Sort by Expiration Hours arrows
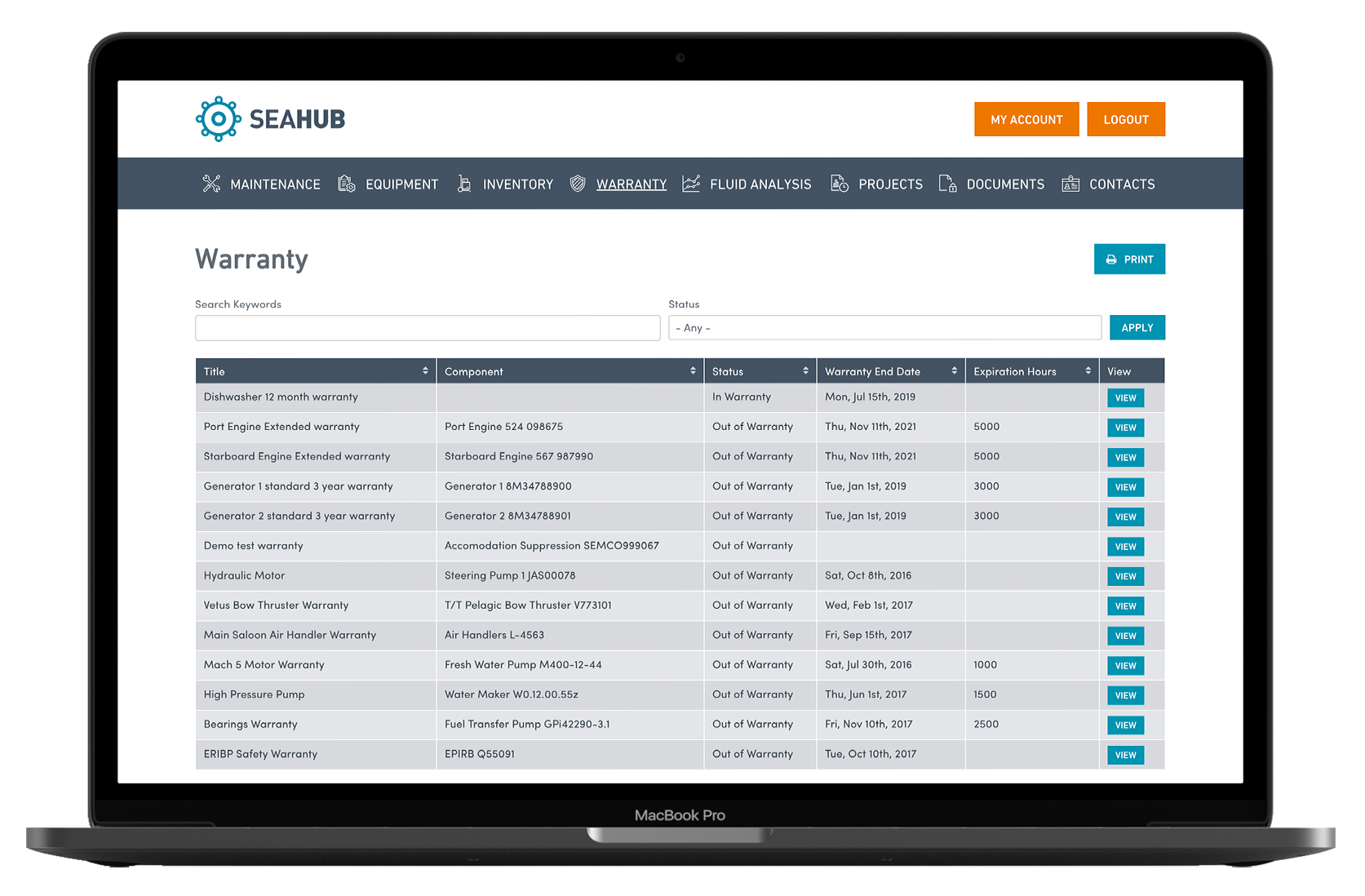1365x896 pixels. pos(1088,370)
